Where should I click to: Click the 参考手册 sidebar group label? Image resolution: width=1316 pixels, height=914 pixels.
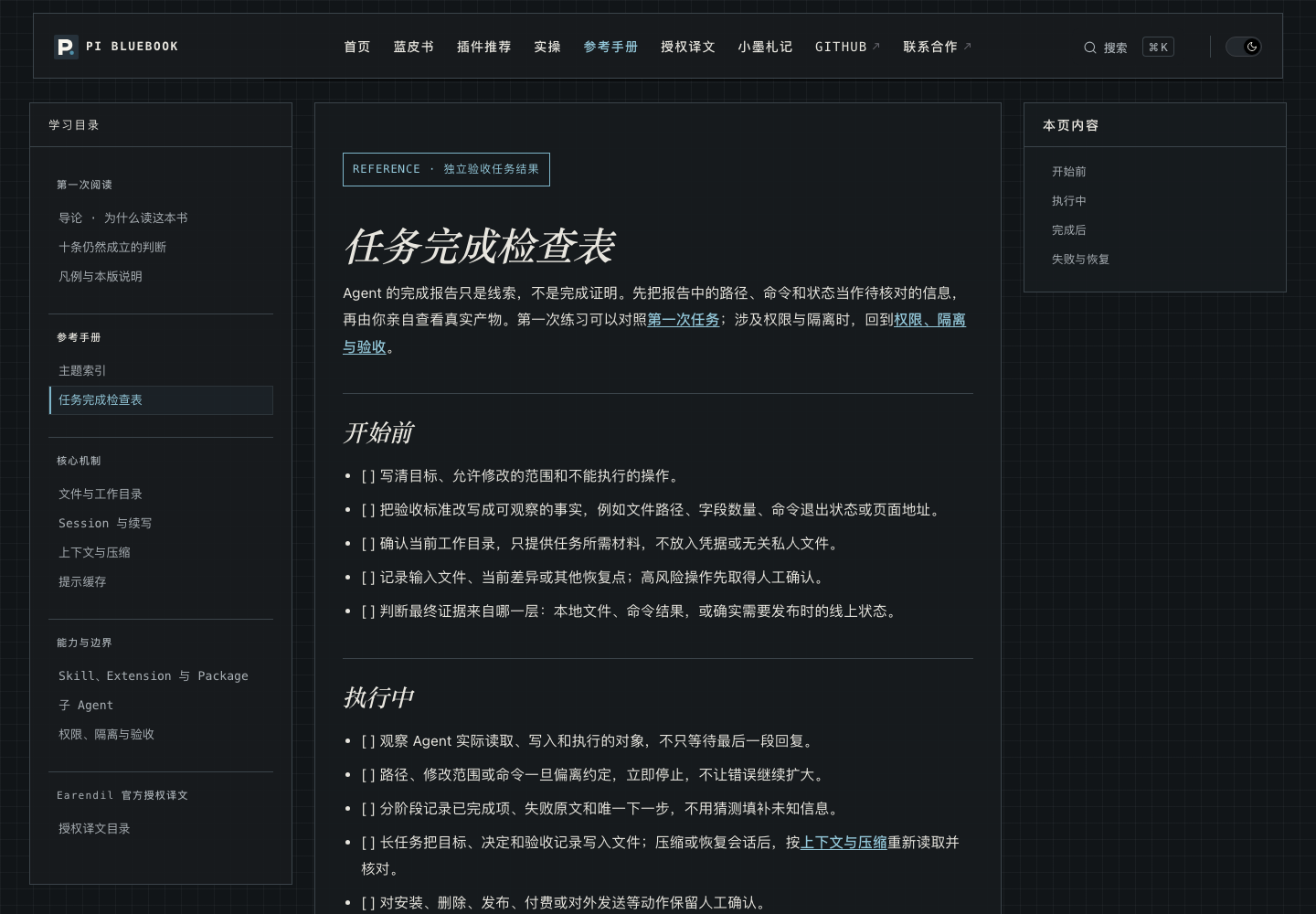pyautogui.click(x=79, y=337)
